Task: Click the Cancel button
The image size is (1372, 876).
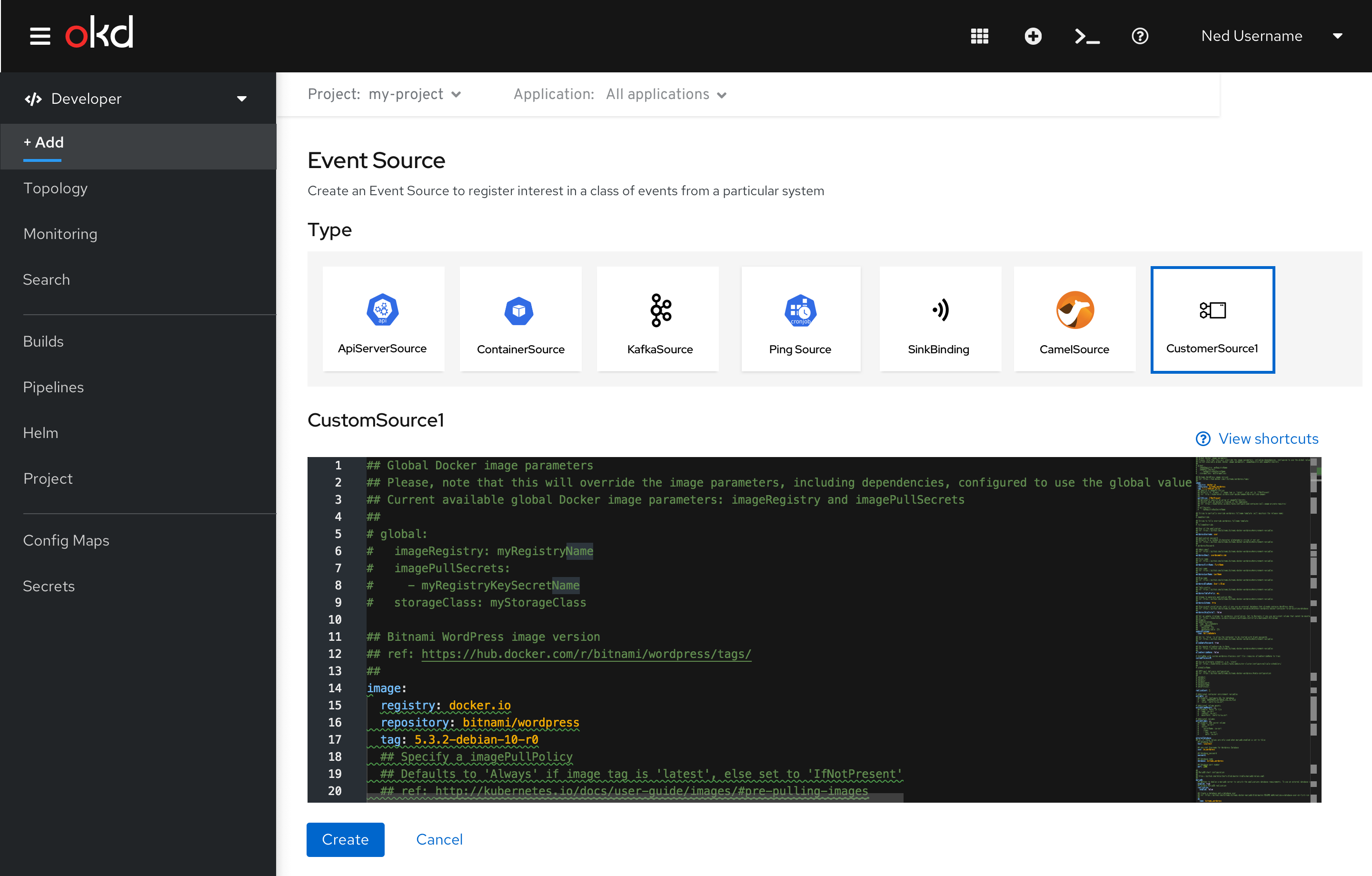Action: click(x=439, y=839)
